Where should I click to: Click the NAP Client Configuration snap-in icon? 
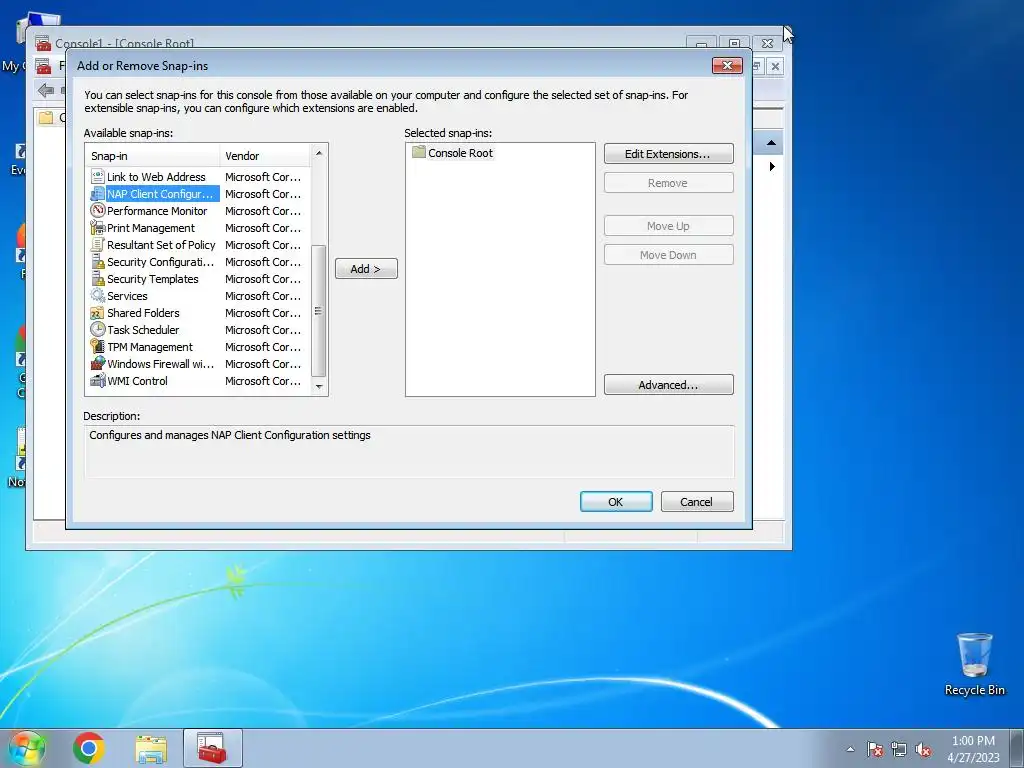97,194
